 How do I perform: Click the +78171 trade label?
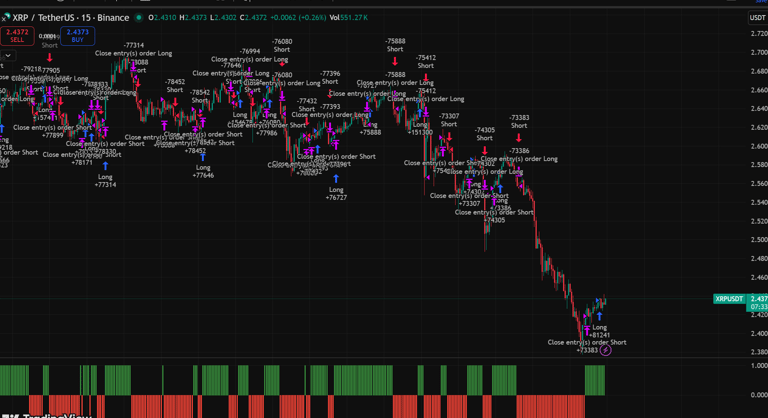click(x=81, y=163)
